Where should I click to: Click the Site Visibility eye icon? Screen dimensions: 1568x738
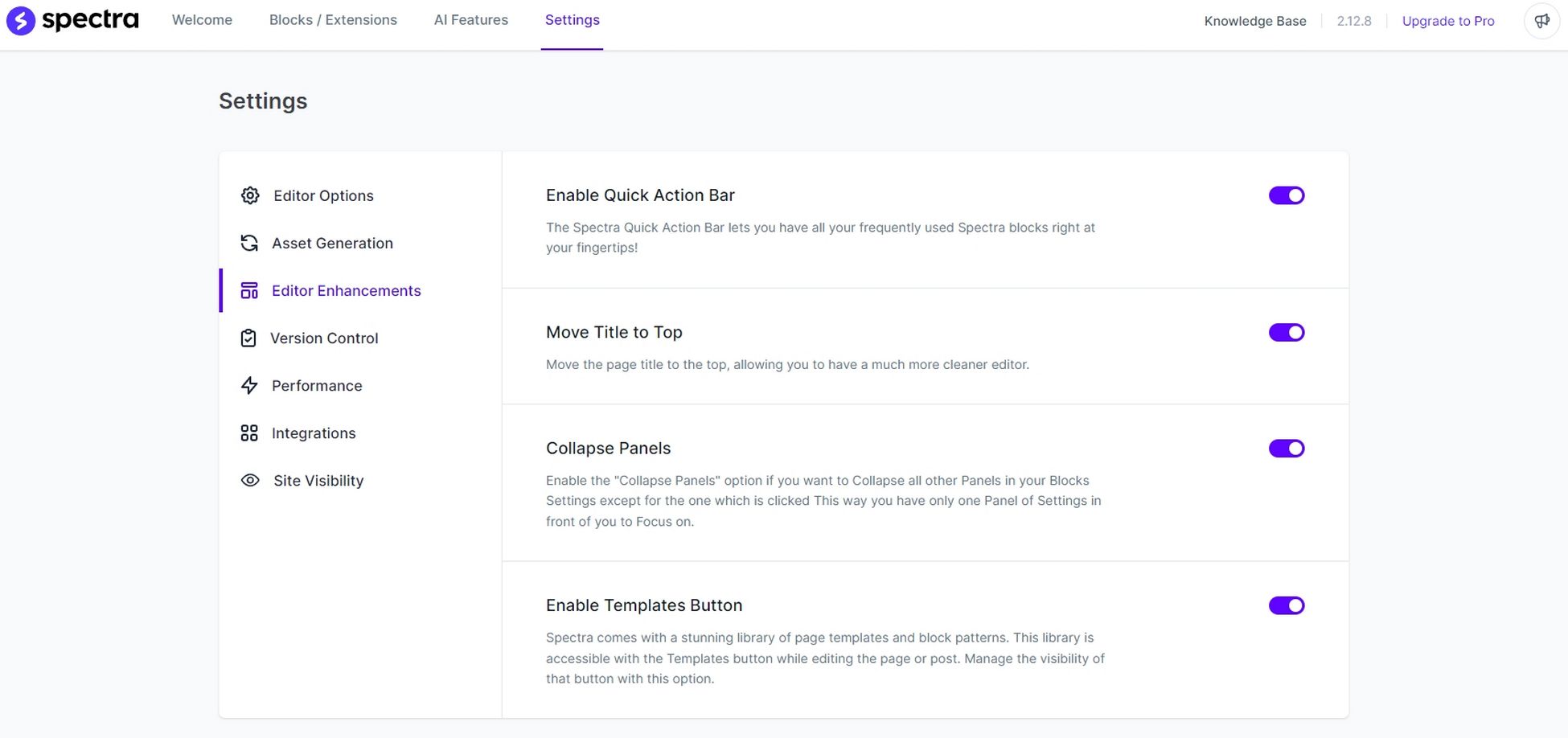[x=249, y=480]
